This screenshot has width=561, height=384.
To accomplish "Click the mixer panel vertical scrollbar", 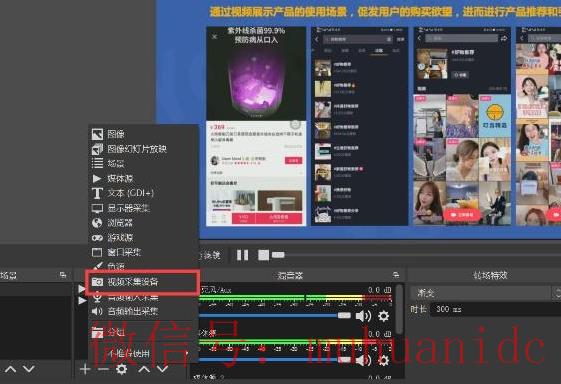I will coord(400,310).
